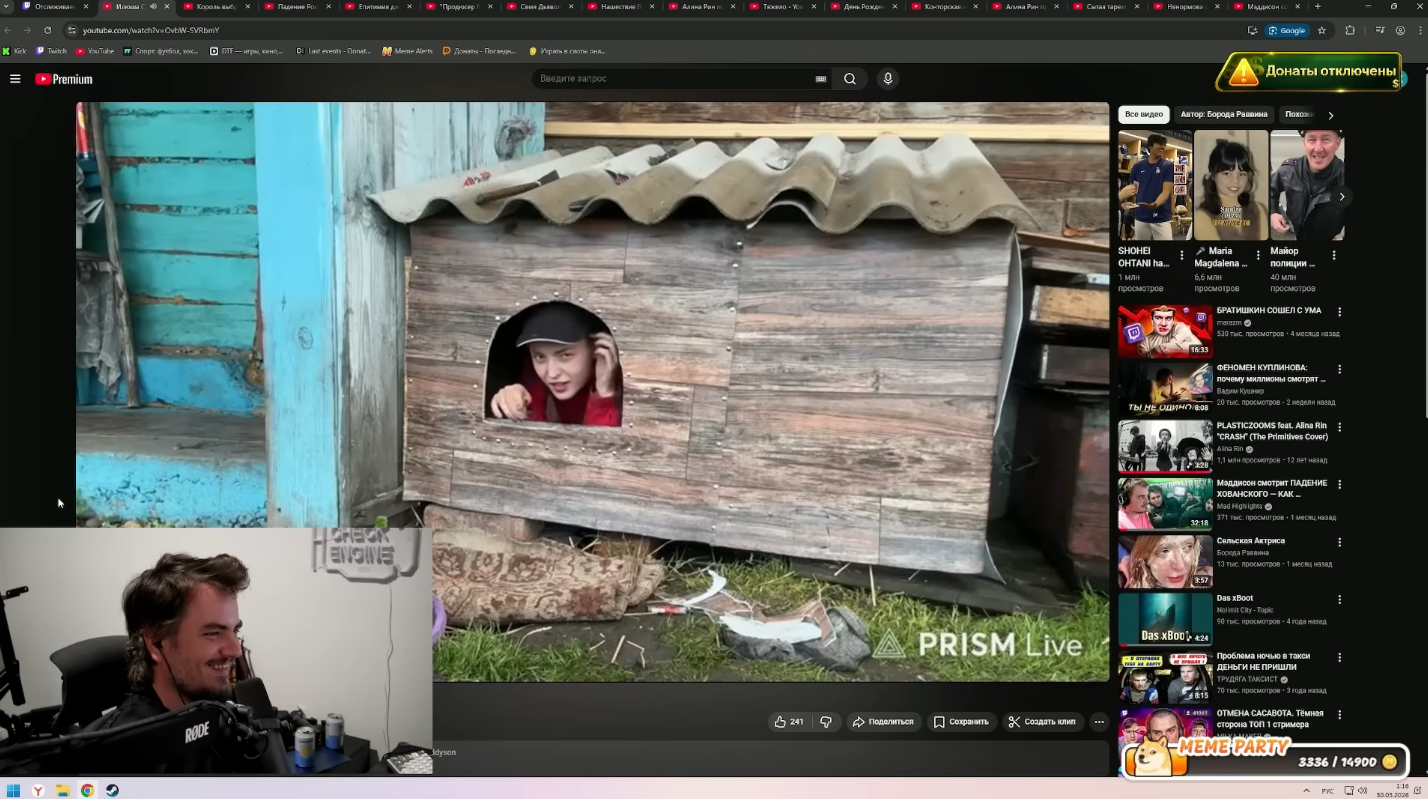The height and width of the screenshot is (799, 1428).
Task: Click the search magnifier button
Action: point(850,79)
